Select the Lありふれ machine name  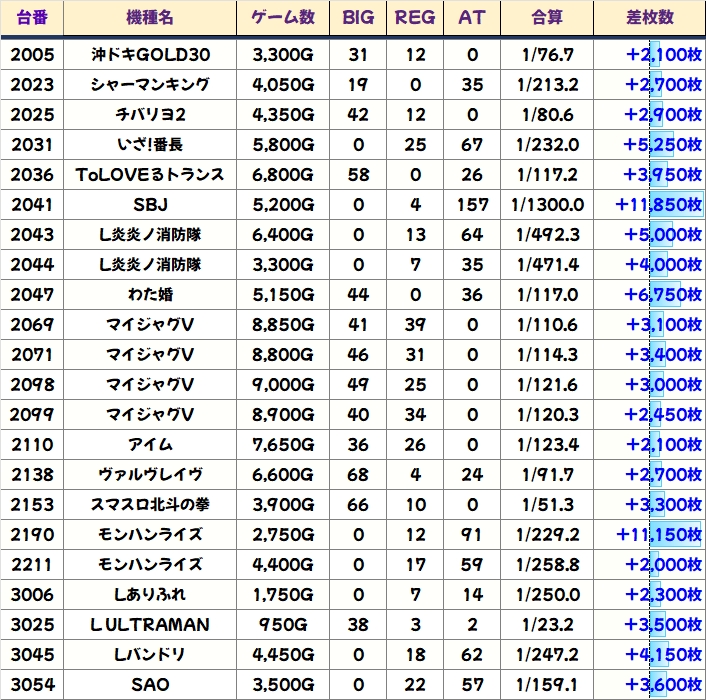pos(150,595)
